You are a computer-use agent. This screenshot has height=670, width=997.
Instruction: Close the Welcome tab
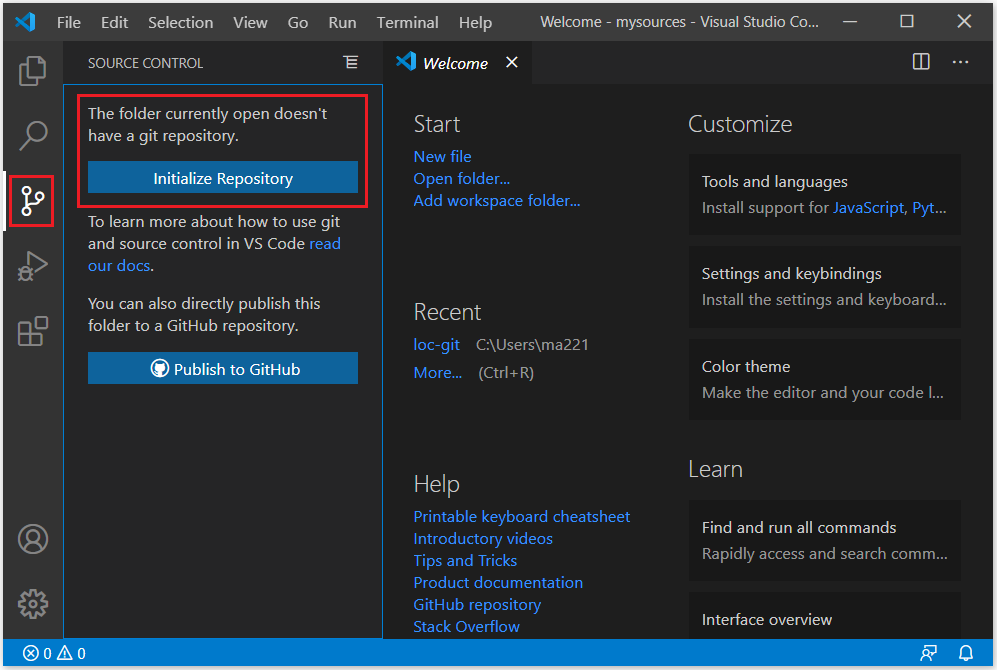pyautogui.click(x=512, y=62)
